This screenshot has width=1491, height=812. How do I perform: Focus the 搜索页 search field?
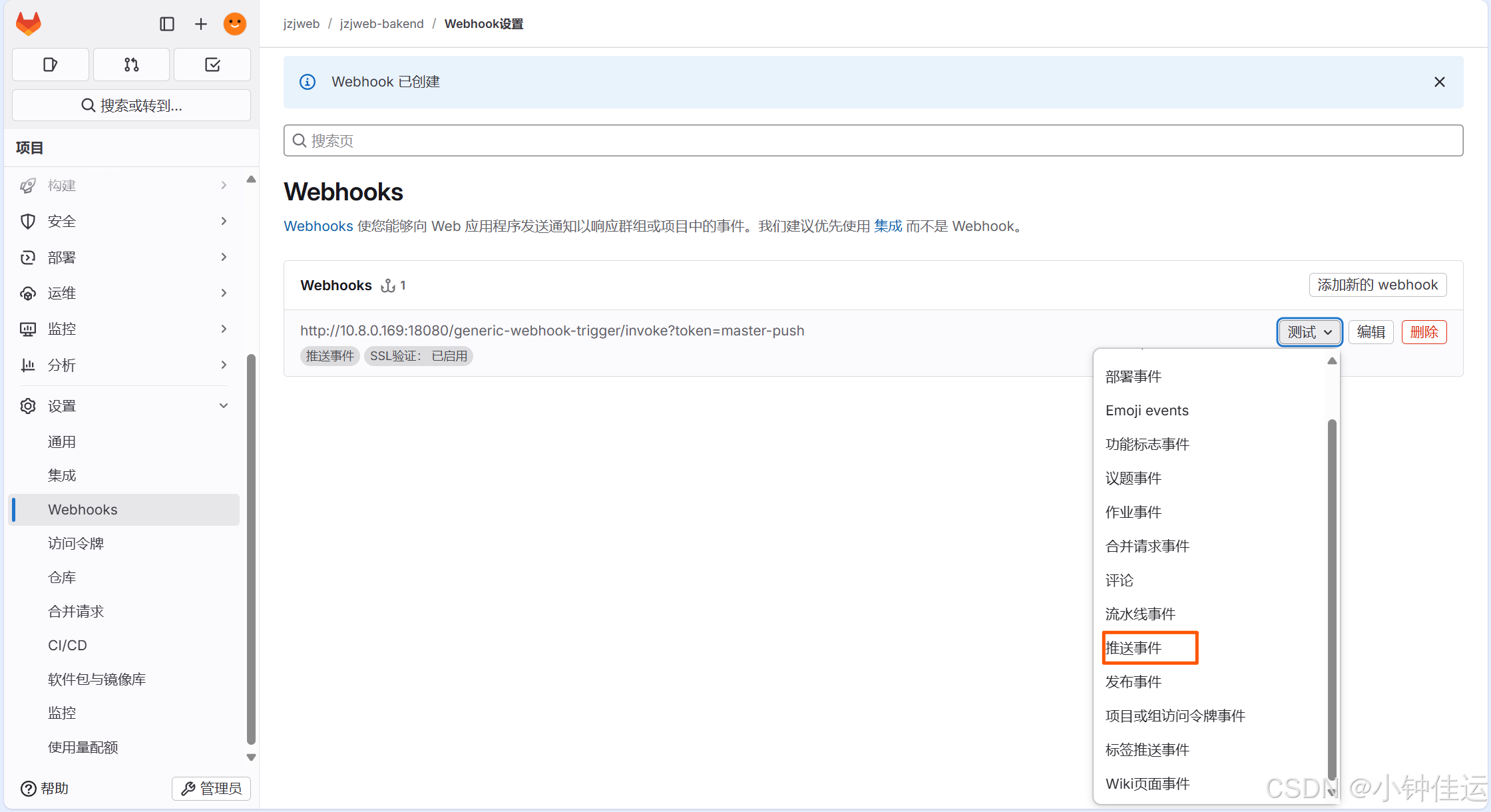pos(873,140)
